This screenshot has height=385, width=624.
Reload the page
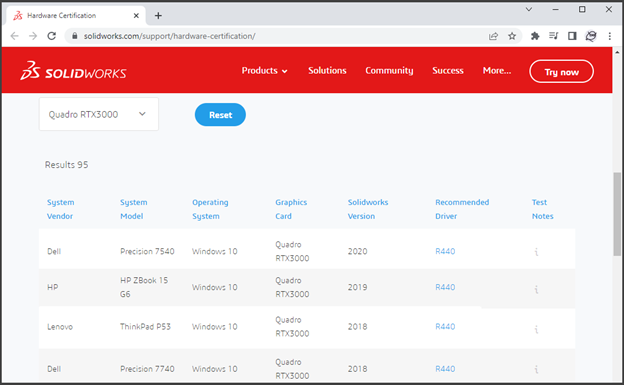click(52, 36)
